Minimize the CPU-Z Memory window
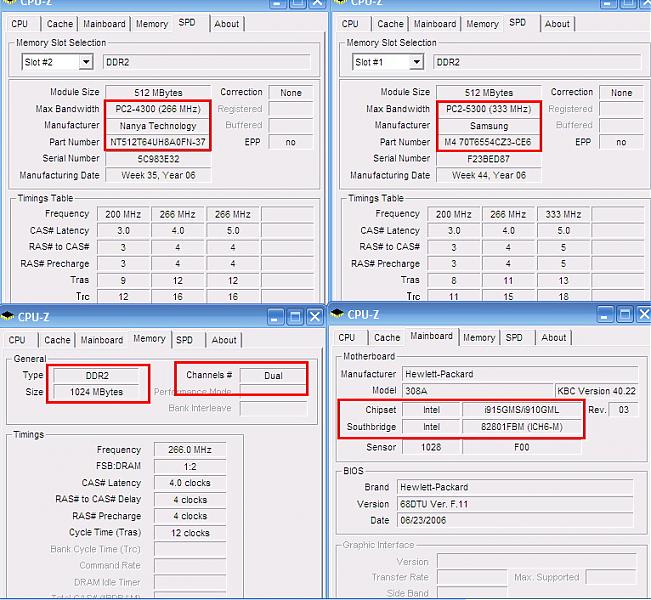651x600 pixels. [x=276, y=316]
